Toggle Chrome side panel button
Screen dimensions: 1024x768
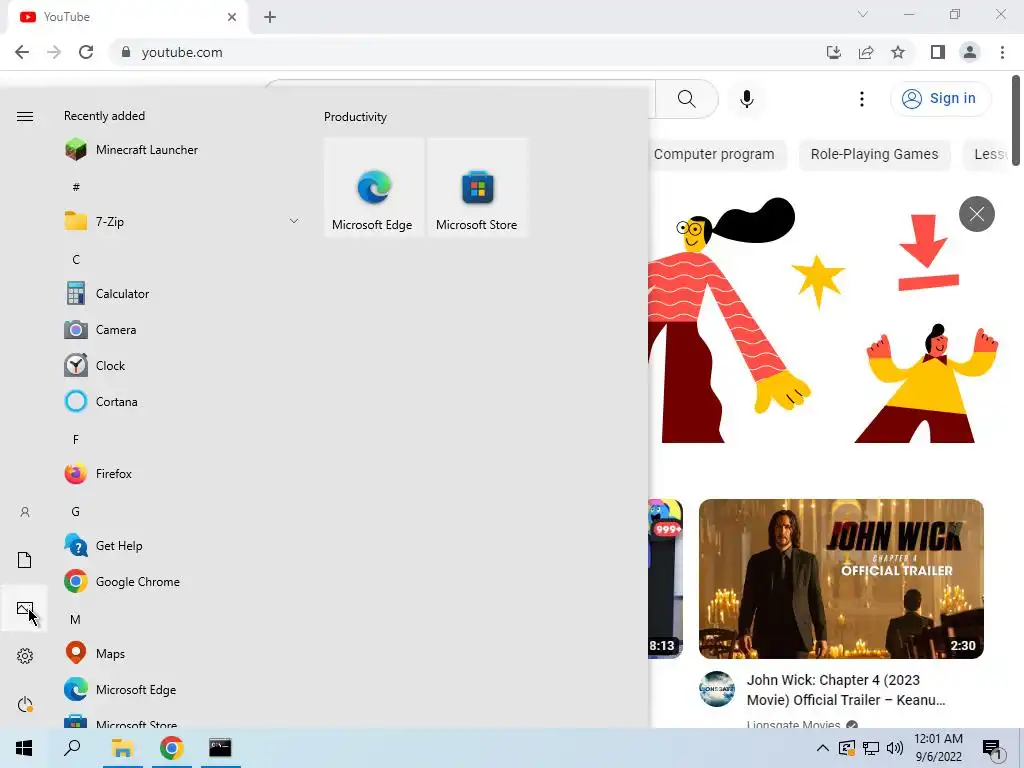click(938, 52)
